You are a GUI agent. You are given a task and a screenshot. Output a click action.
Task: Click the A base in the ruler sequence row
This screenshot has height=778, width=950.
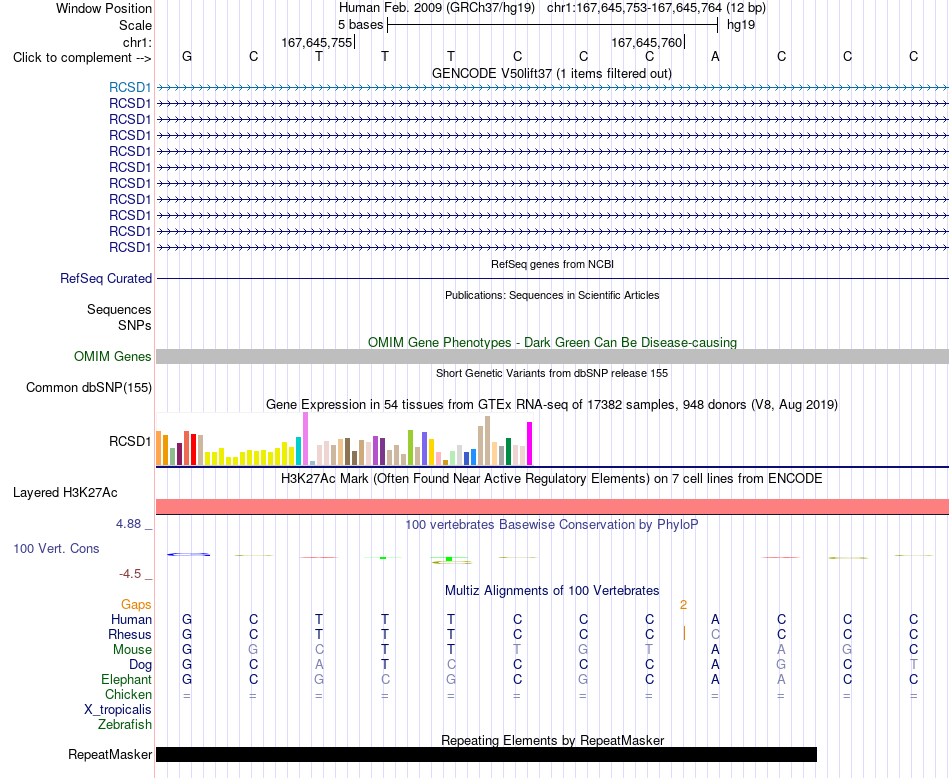tap(716, 56)
